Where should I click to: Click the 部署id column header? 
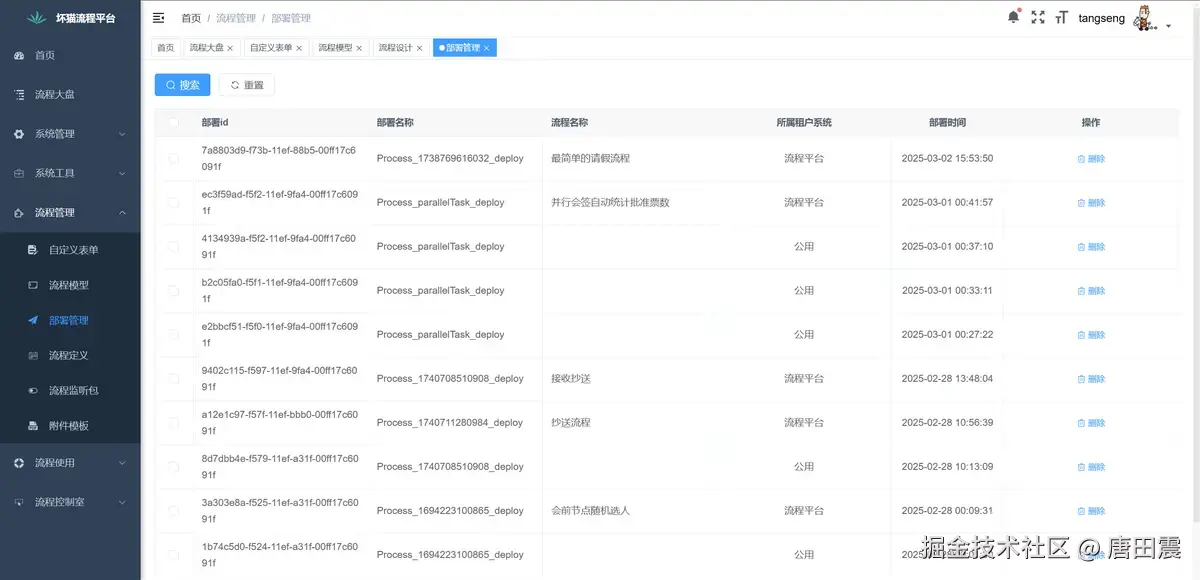coord(215,122)
